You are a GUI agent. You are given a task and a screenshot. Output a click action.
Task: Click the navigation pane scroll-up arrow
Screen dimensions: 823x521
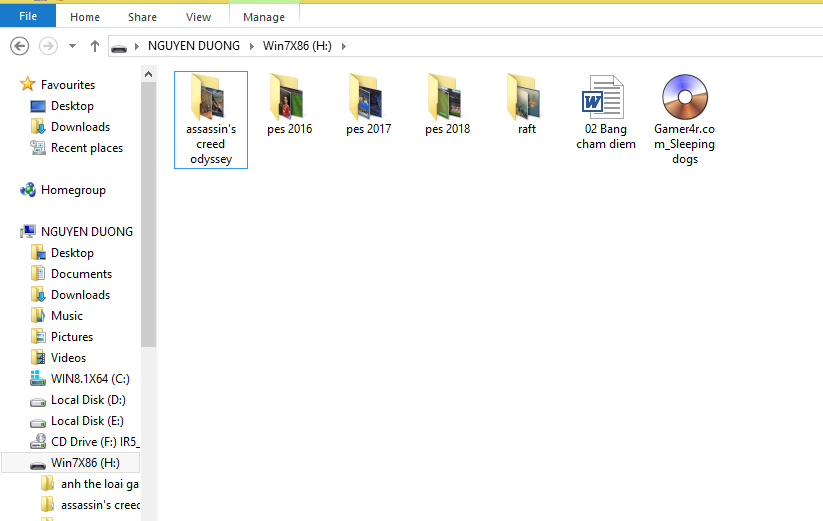149,74
